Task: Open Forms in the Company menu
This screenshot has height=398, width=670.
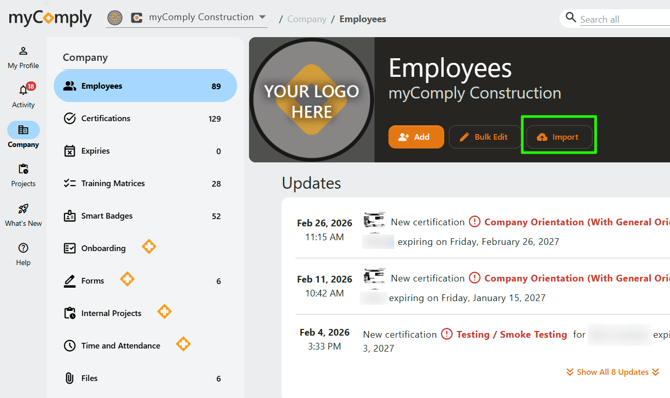Action: [x=145, y=281]
